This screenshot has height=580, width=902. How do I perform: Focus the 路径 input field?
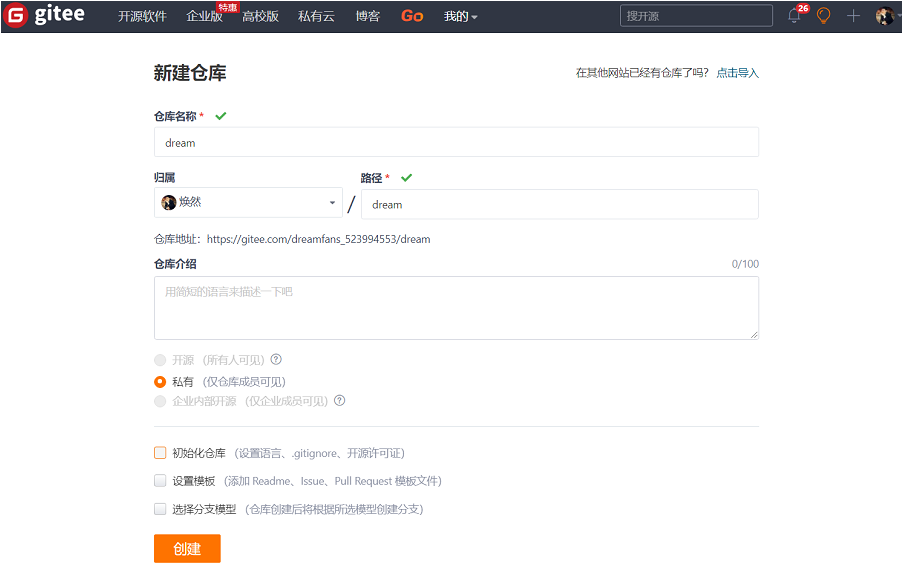(x=560, y=204)
